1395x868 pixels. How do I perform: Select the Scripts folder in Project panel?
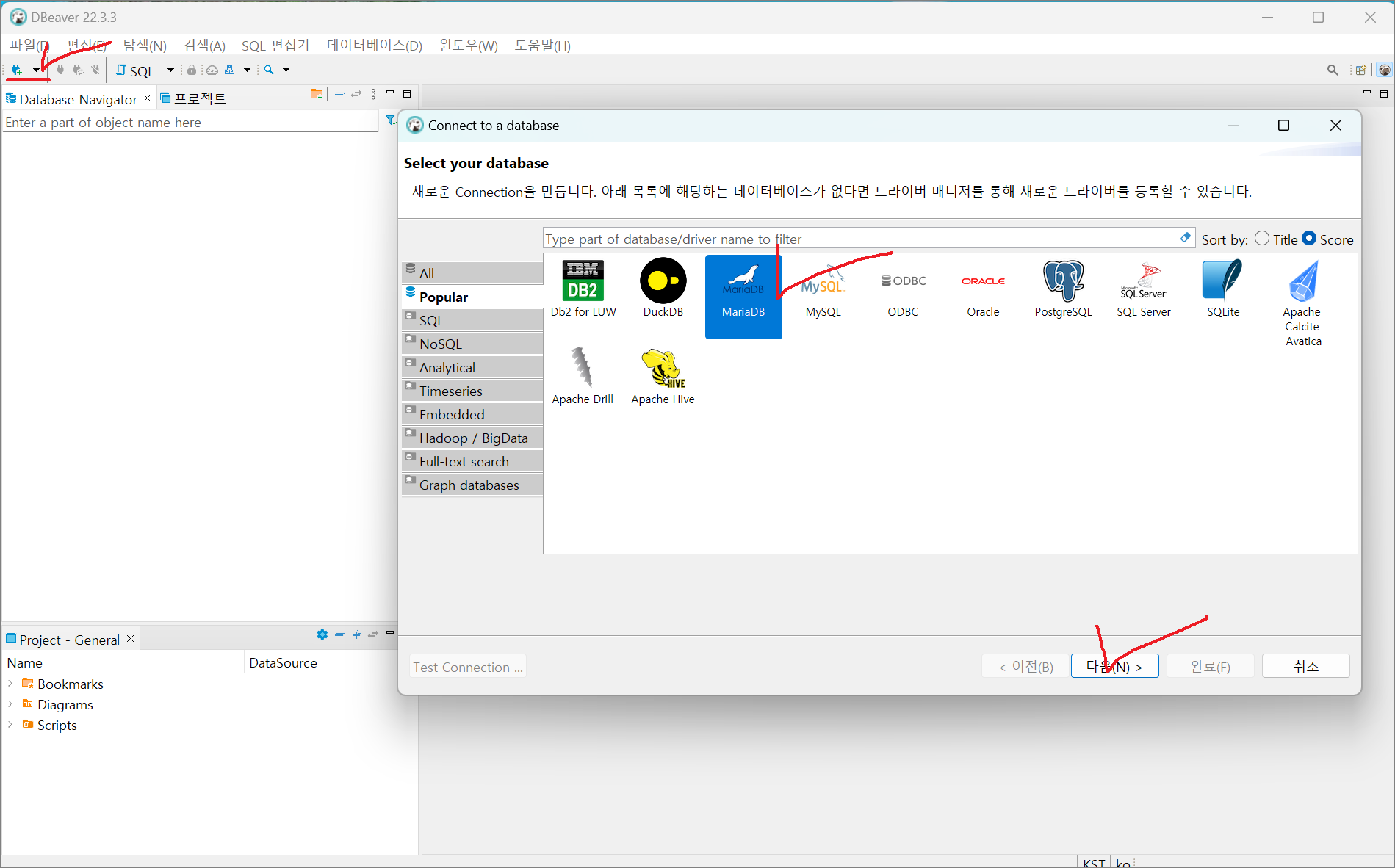click(49, 725)
